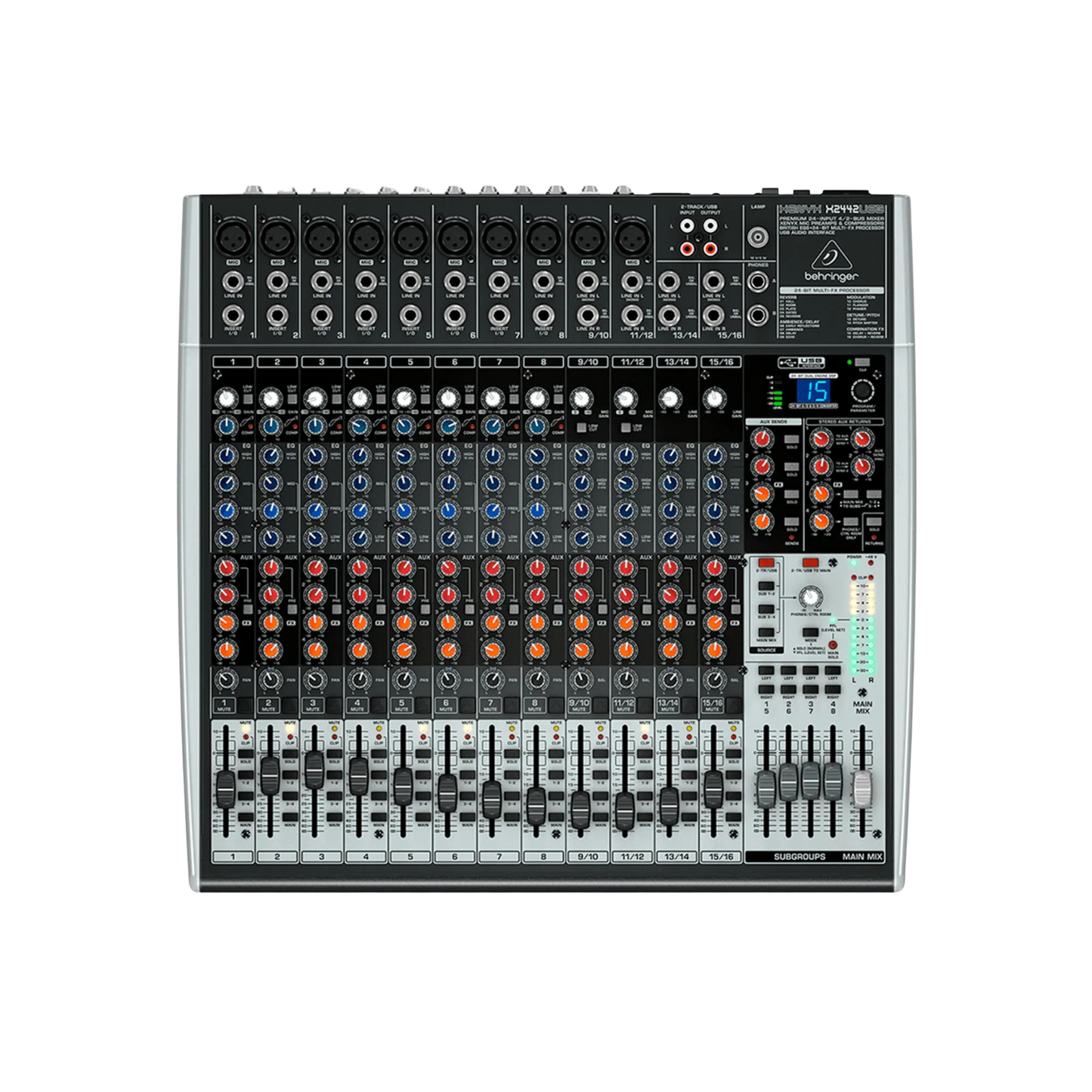This screenshot has width=1092, height=1092.
Task: Select channel 15/16 LINE IN R jack
Action: click(713, 315)
